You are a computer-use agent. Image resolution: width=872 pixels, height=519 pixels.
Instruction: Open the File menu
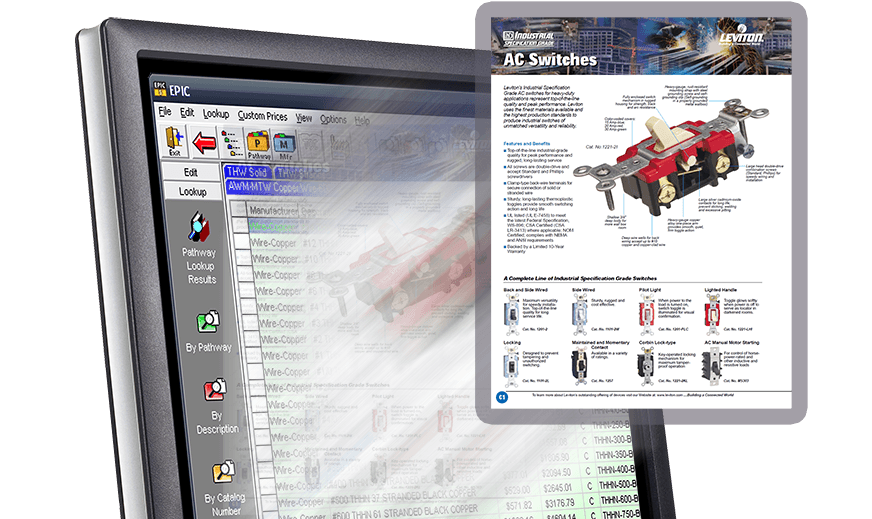(165, 112)
